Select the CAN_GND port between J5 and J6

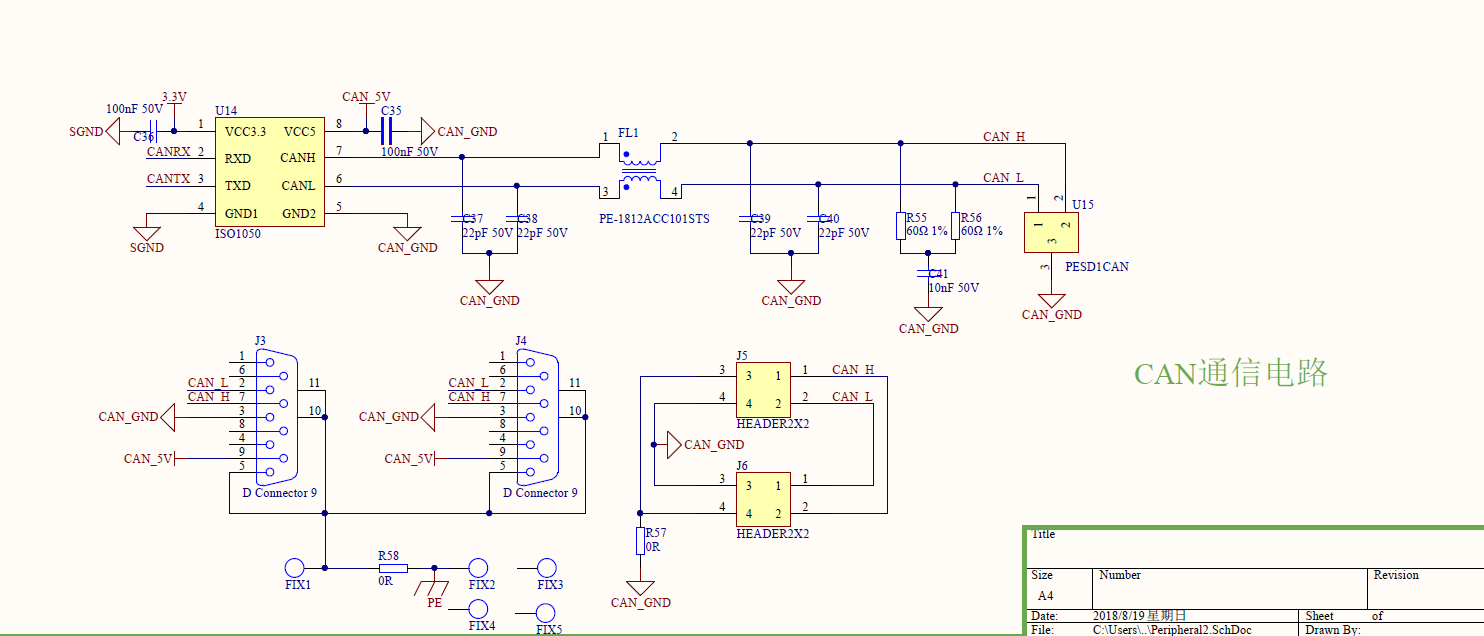(x=705, y=444)
